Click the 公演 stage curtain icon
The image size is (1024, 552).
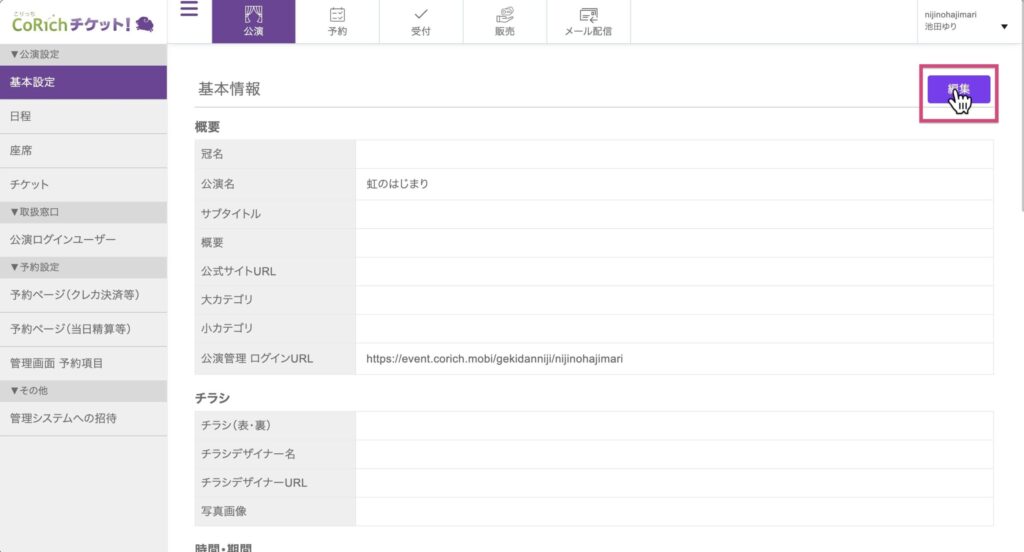253,14
